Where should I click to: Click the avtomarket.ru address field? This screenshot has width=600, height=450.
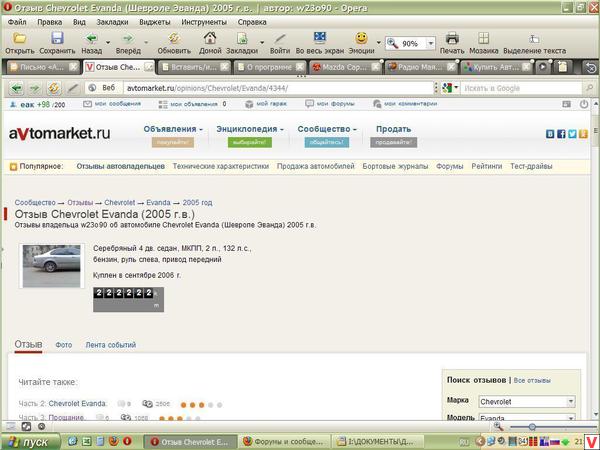(x=279, y=88)
